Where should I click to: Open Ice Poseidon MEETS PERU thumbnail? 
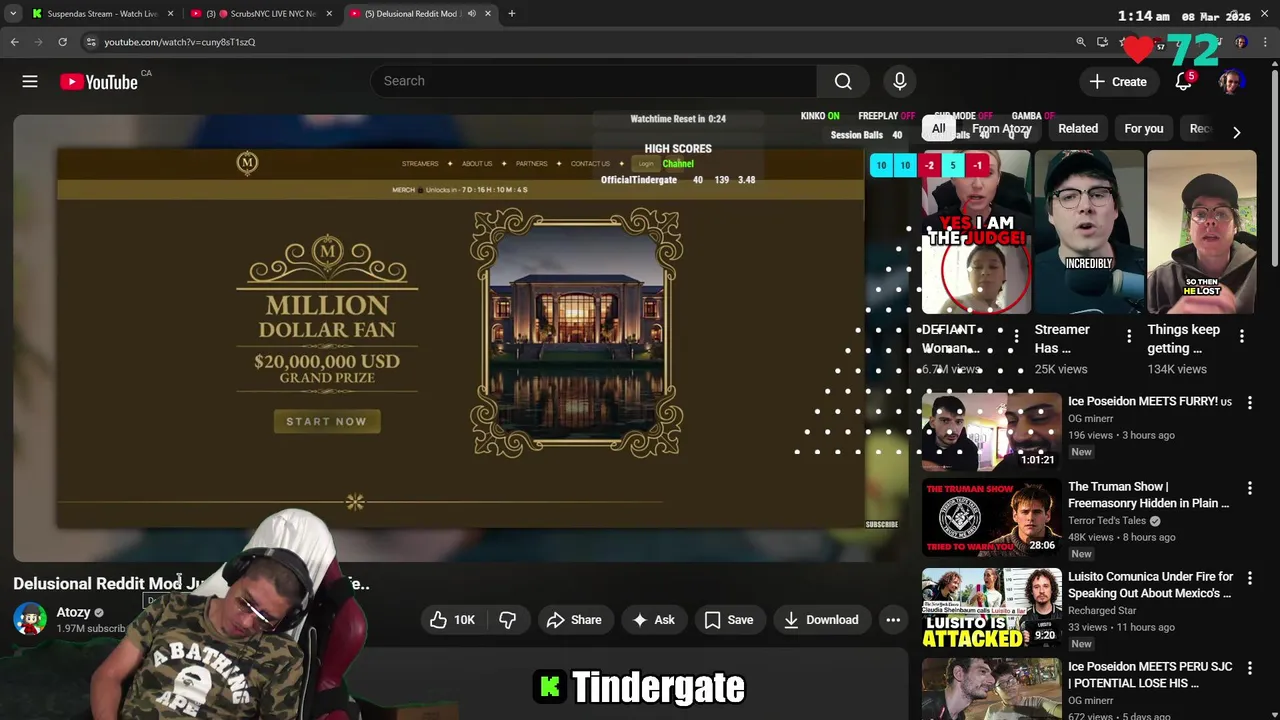tap(991, 689)
